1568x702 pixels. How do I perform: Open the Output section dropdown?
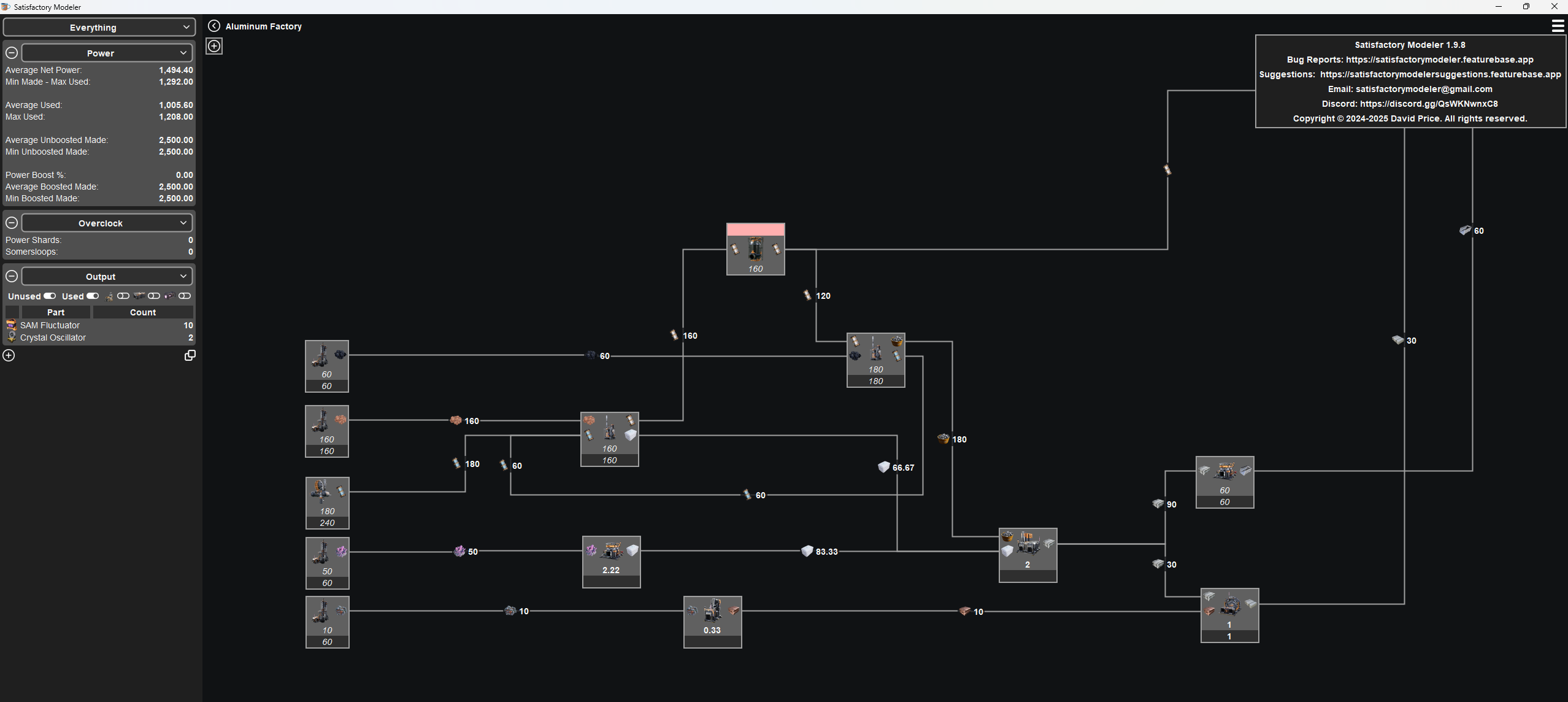(x=107, y=276)
